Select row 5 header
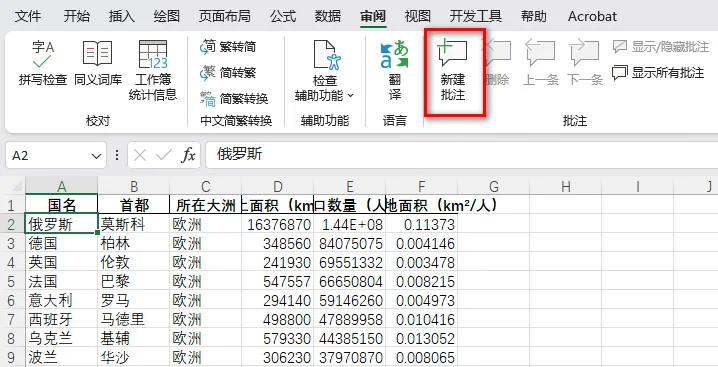718x367 pixels. [x=11, y=281]
